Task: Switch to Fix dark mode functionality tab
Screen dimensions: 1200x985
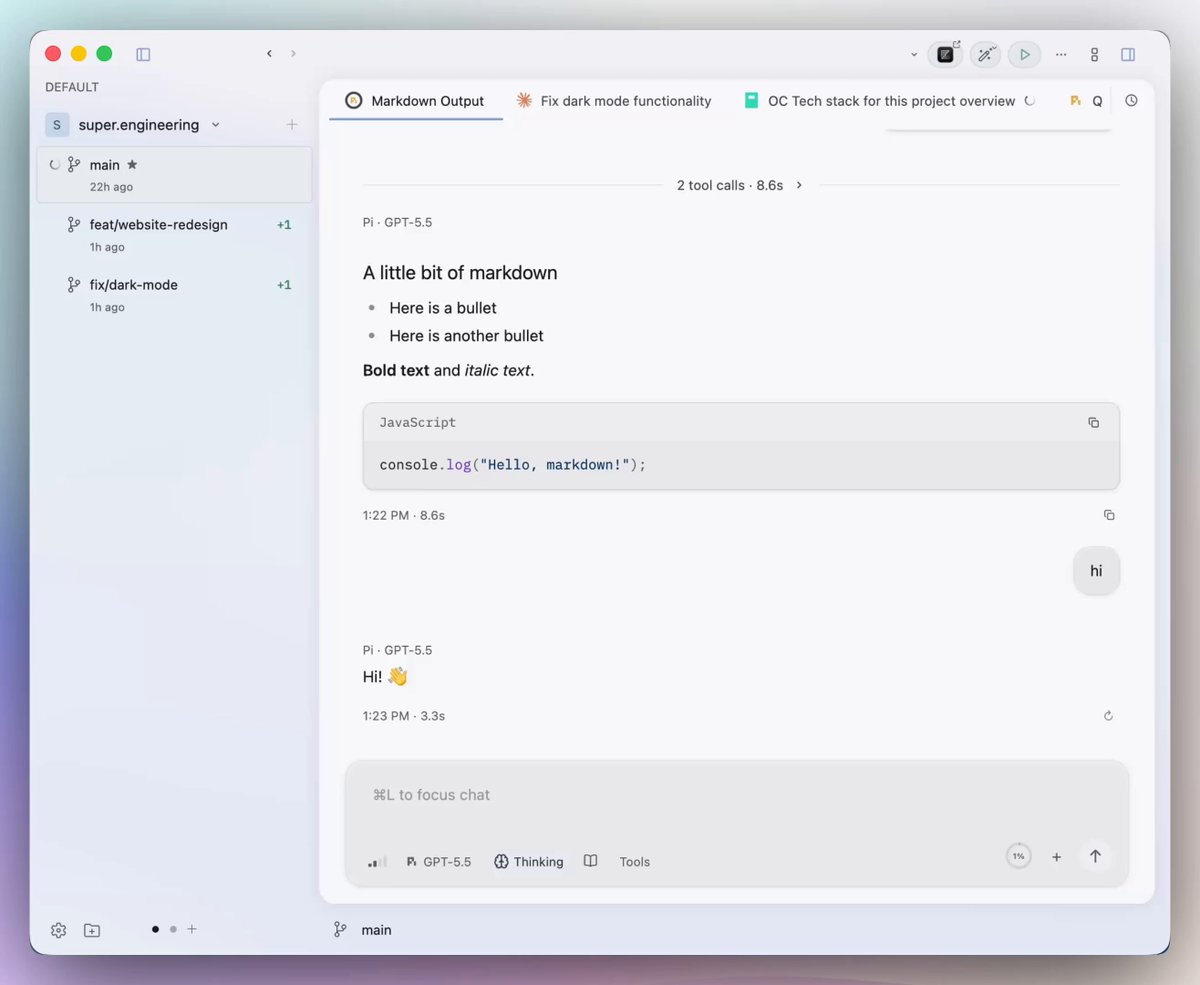Action: 614,101
